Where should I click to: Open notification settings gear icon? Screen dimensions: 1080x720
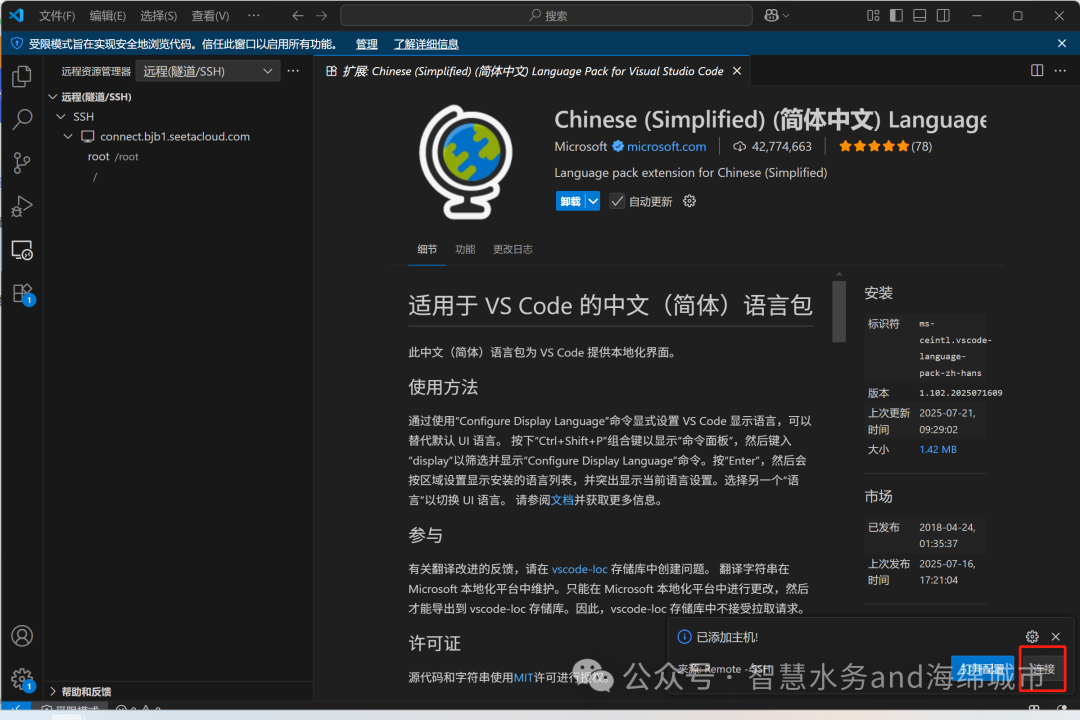tap(1032, 637)
